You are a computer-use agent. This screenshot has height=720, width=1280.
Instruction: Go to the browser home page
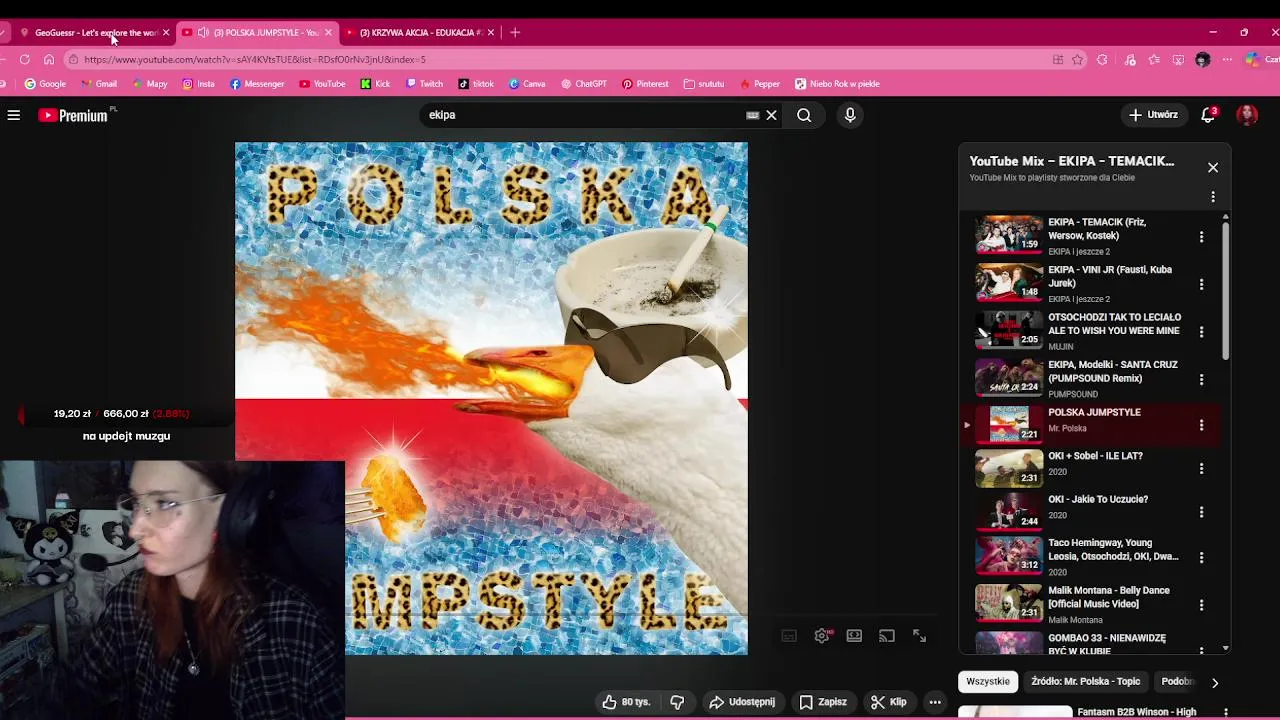click(x=49, y=60)
